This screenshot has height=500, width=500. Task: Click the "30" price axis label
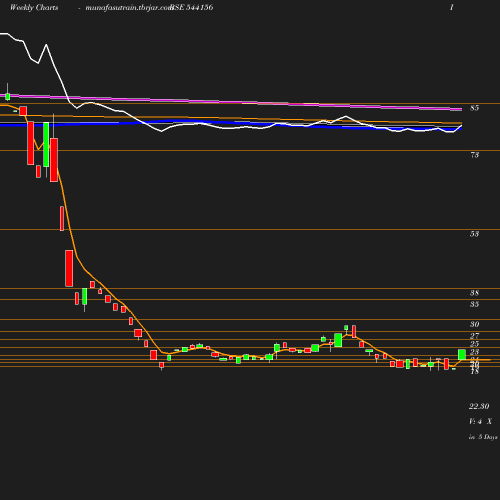pos(474,324)
